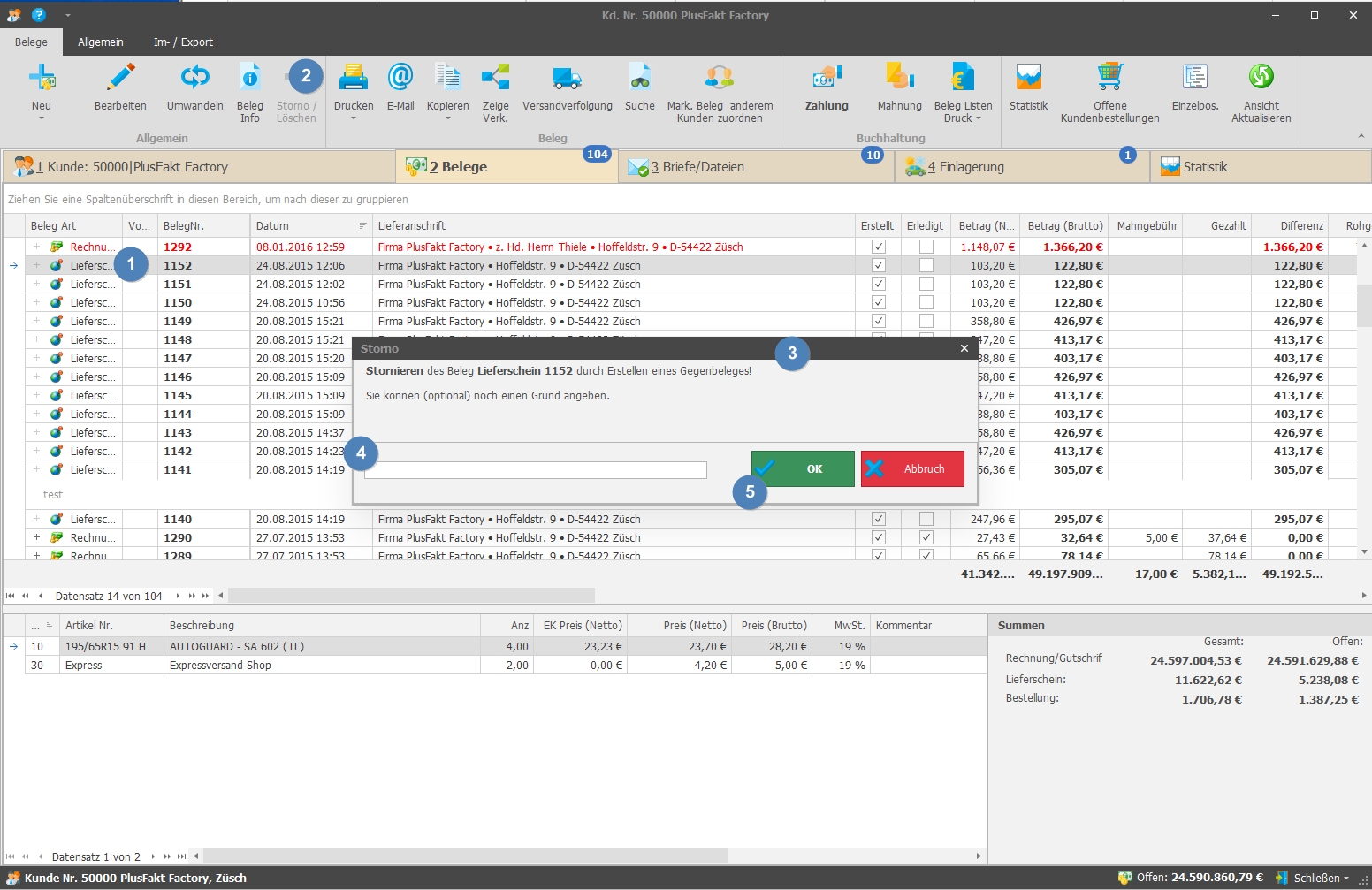Click Beleg Listen Druck icon
The width and height of the screenshot is (1372, 890).
coord(963,78)
